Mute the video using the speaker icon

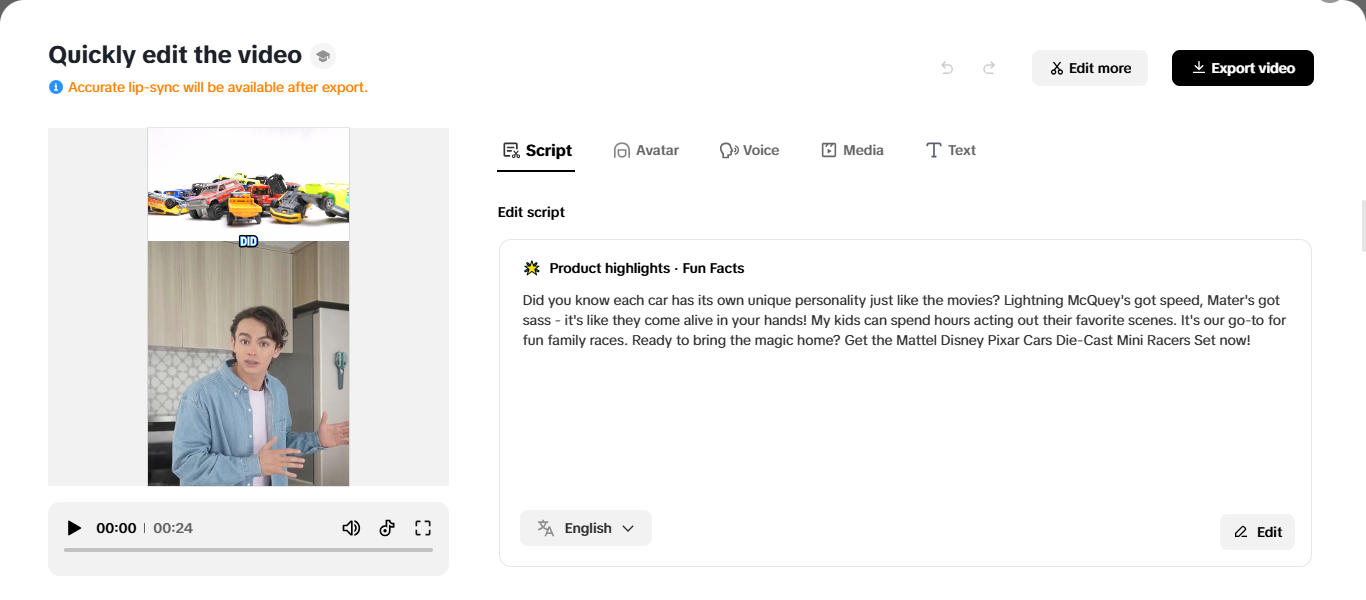pos(351,528)
